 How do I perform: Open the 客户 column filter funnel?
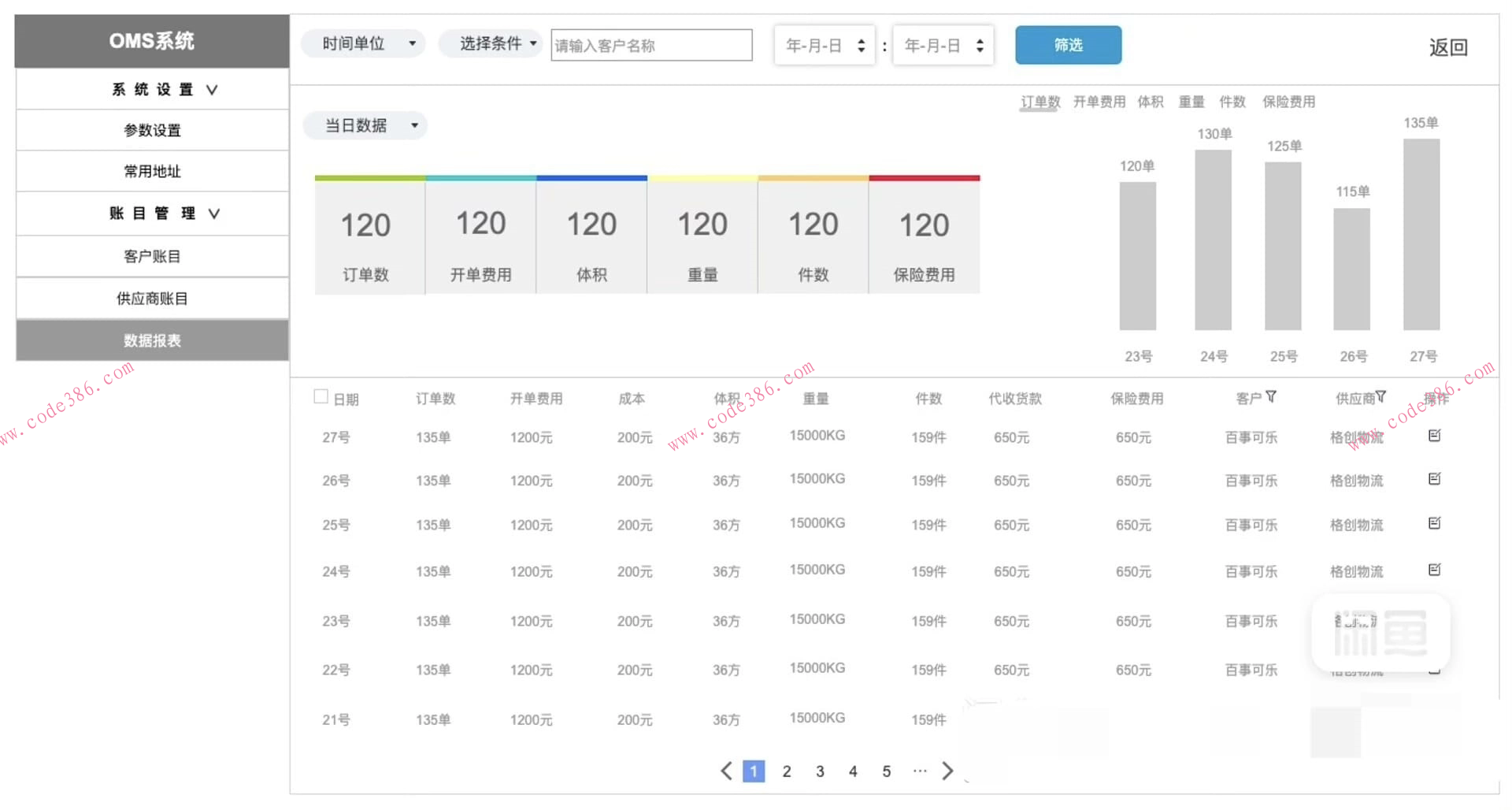1272,398
